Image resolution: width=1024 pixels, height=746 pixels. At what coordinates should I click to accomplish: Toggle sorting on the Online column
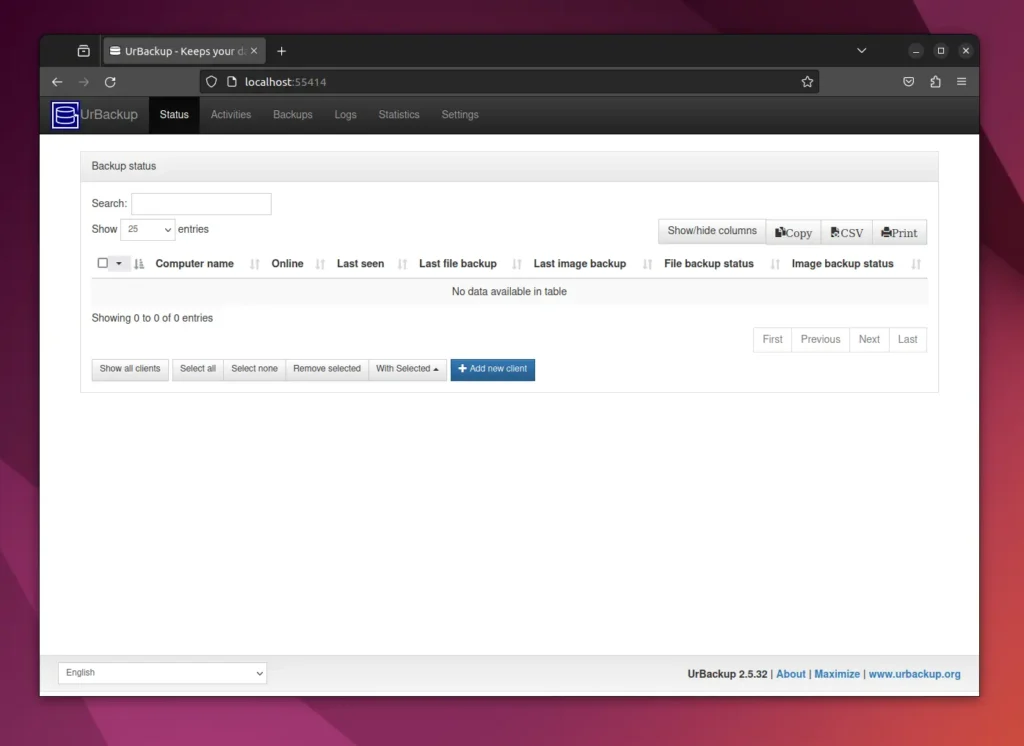(287, 263)
